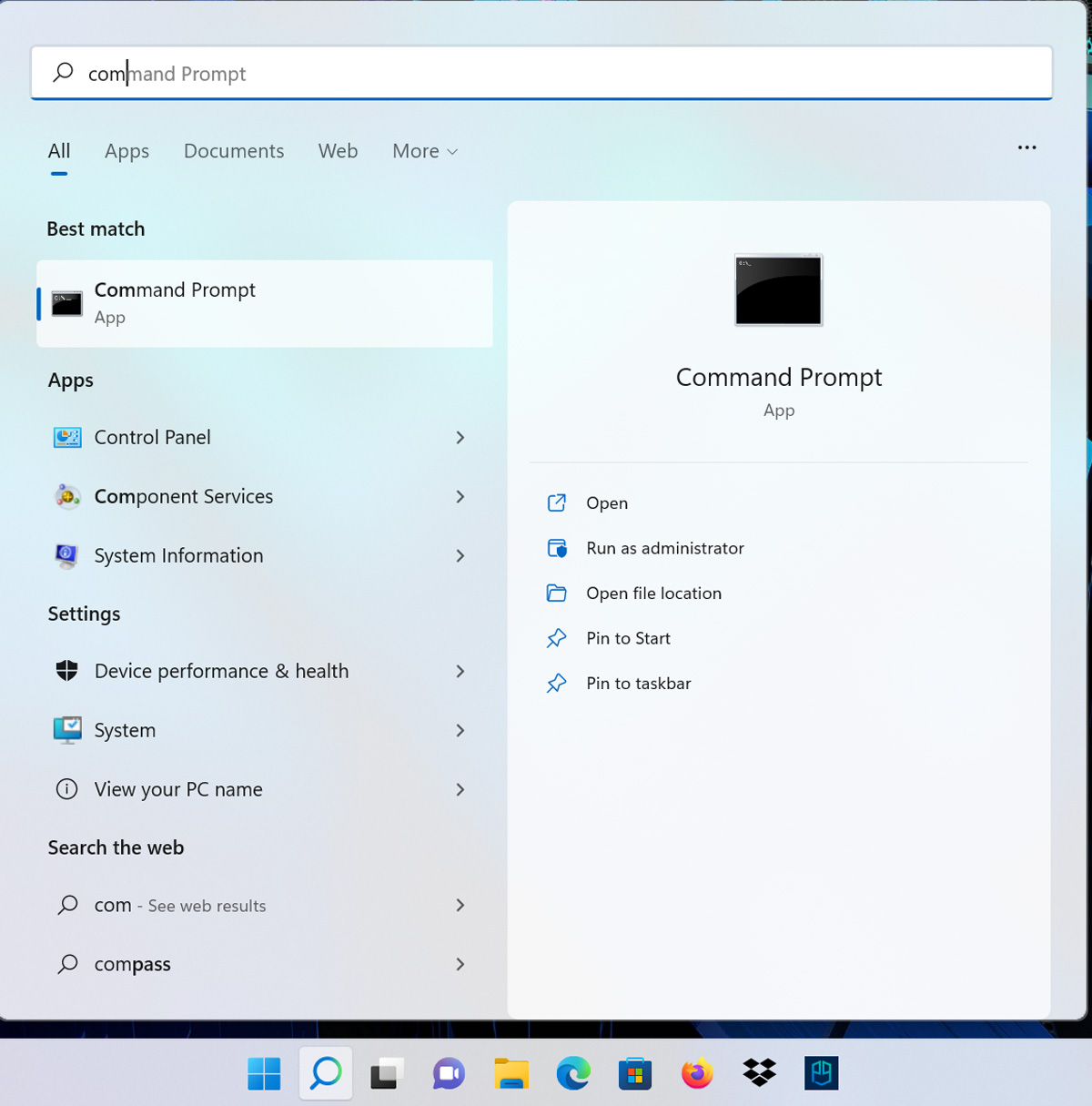Click the System settings monitor icon
Image resolution: width=1092 pixels, height=1106 pixels.
click(67, 730)
